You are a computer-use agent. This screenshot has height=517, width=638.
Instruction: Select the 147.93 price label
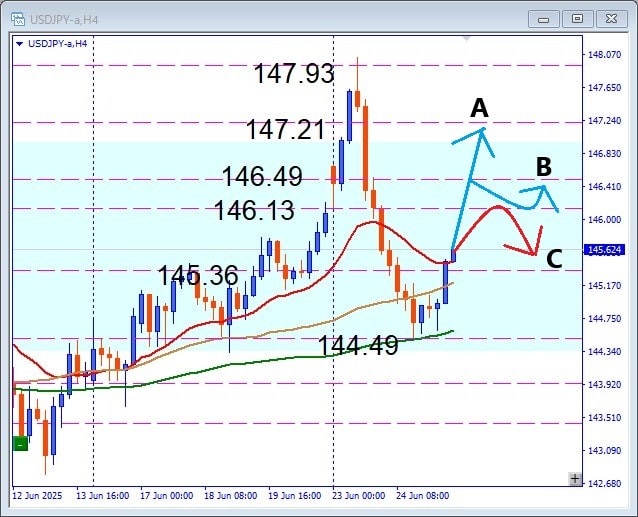294,74
